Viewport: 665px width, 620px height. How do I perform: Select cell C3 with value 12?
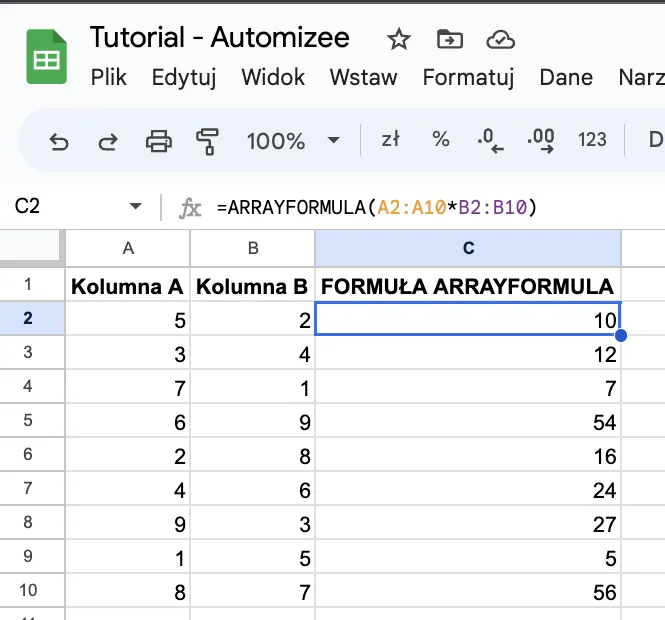click(468, 352)
